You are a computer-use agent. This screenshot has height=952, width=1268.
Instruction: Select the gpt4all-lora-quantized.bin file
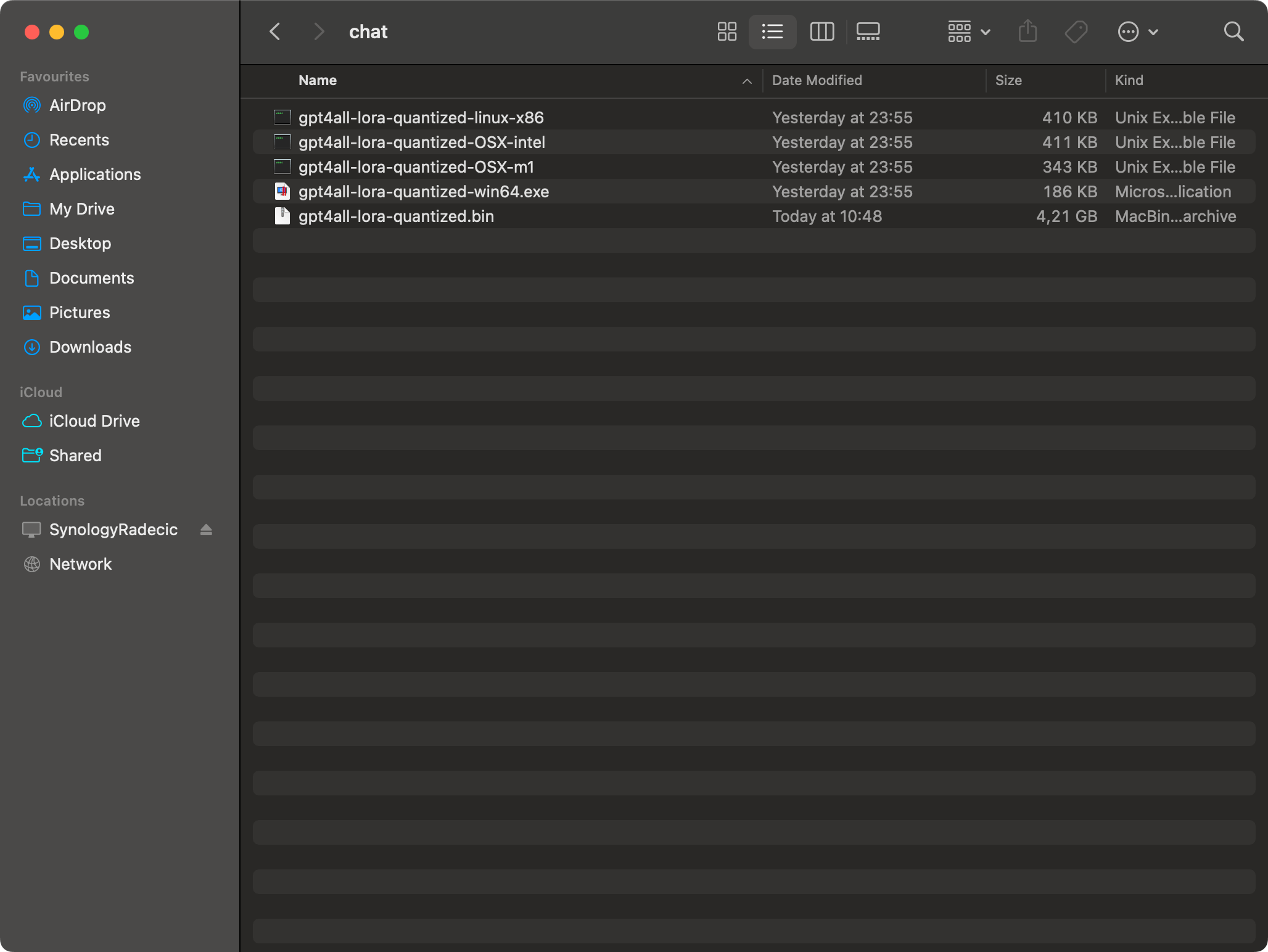(x=396, y=216)
